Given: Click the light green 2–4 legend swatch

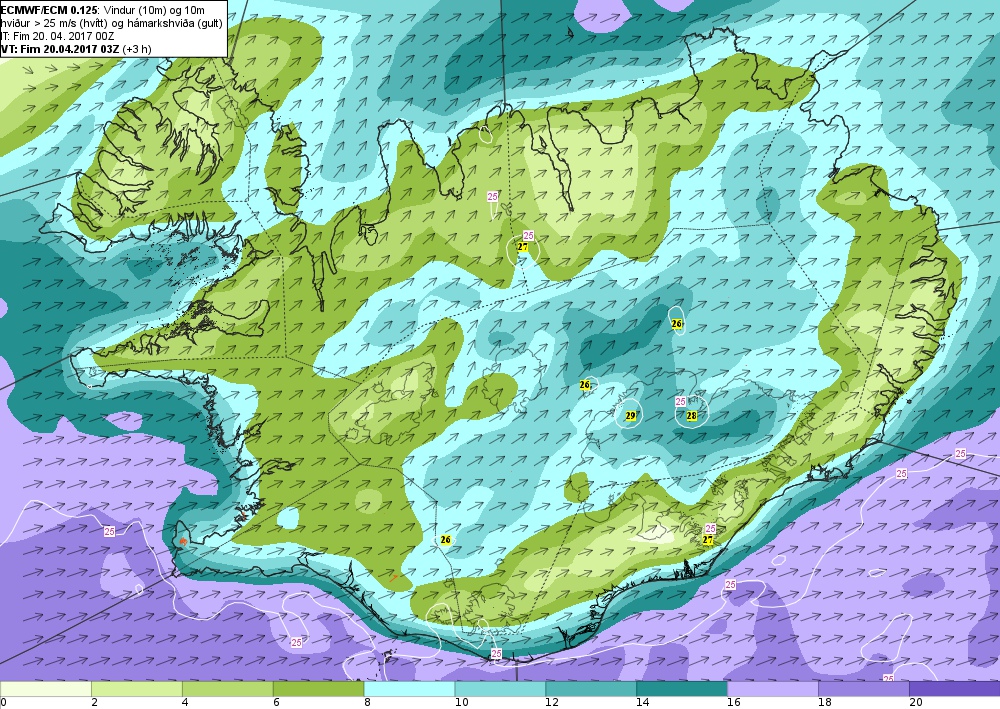Looking at the screenshot, I should 137,689.
